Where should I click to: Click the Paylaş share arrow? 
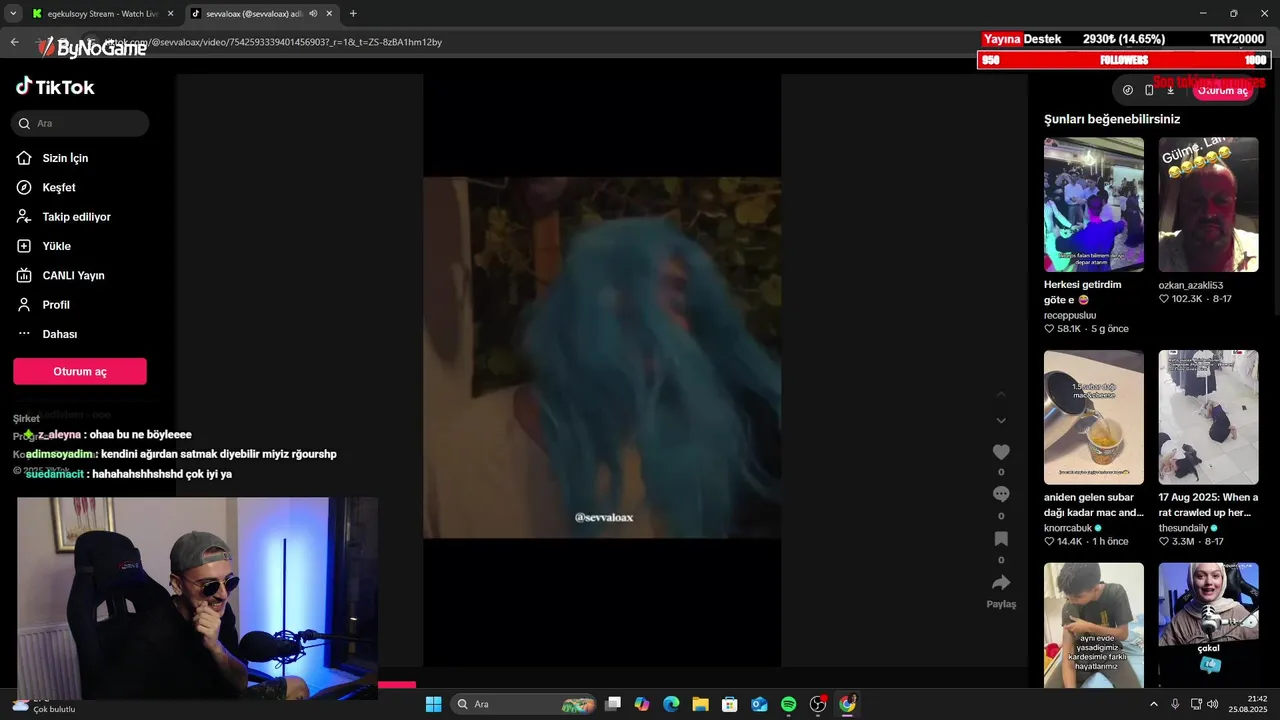click(x=1001, y=583)
